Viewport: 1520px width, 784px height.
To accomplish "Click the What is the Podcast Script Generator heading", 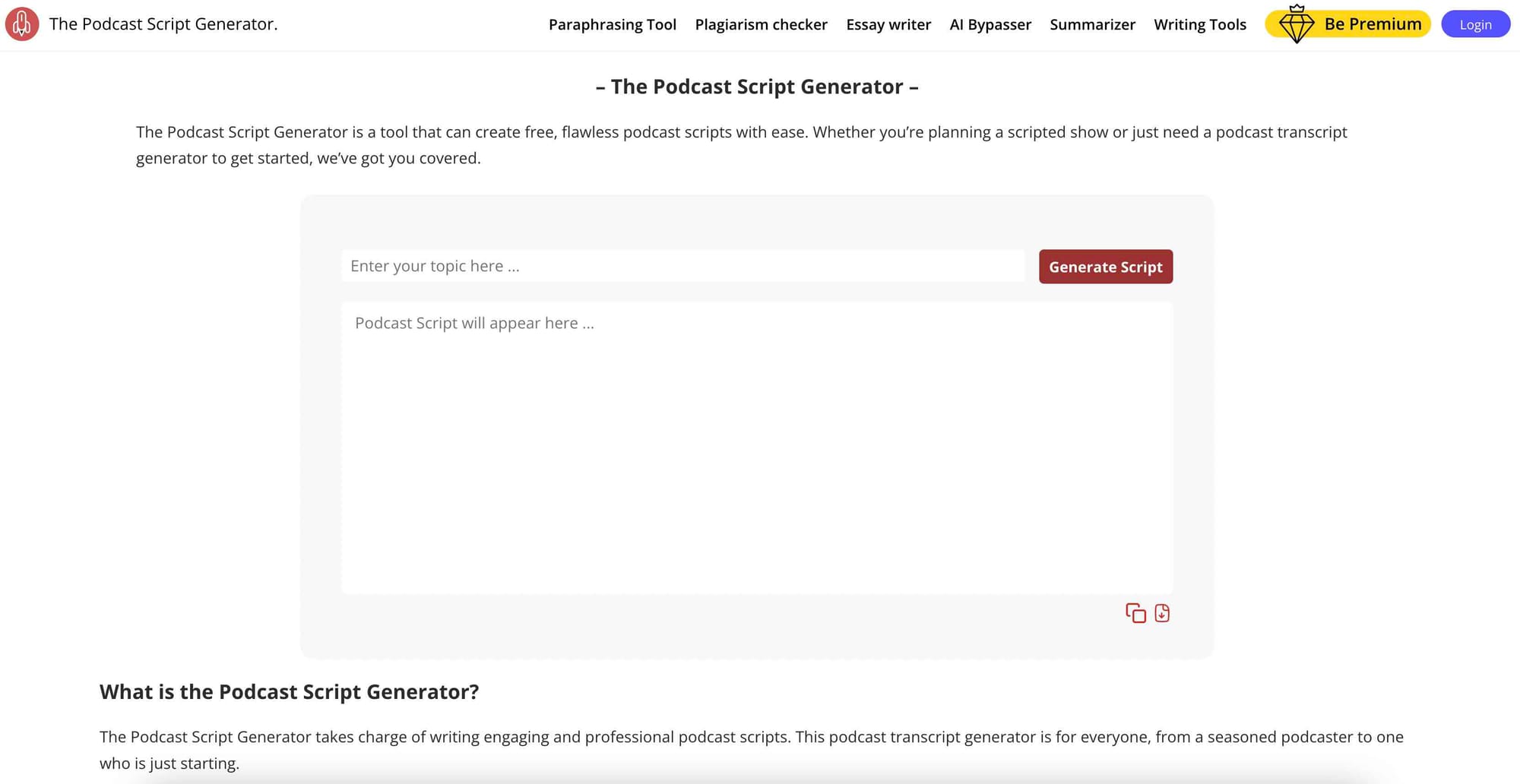I will 289,691.
